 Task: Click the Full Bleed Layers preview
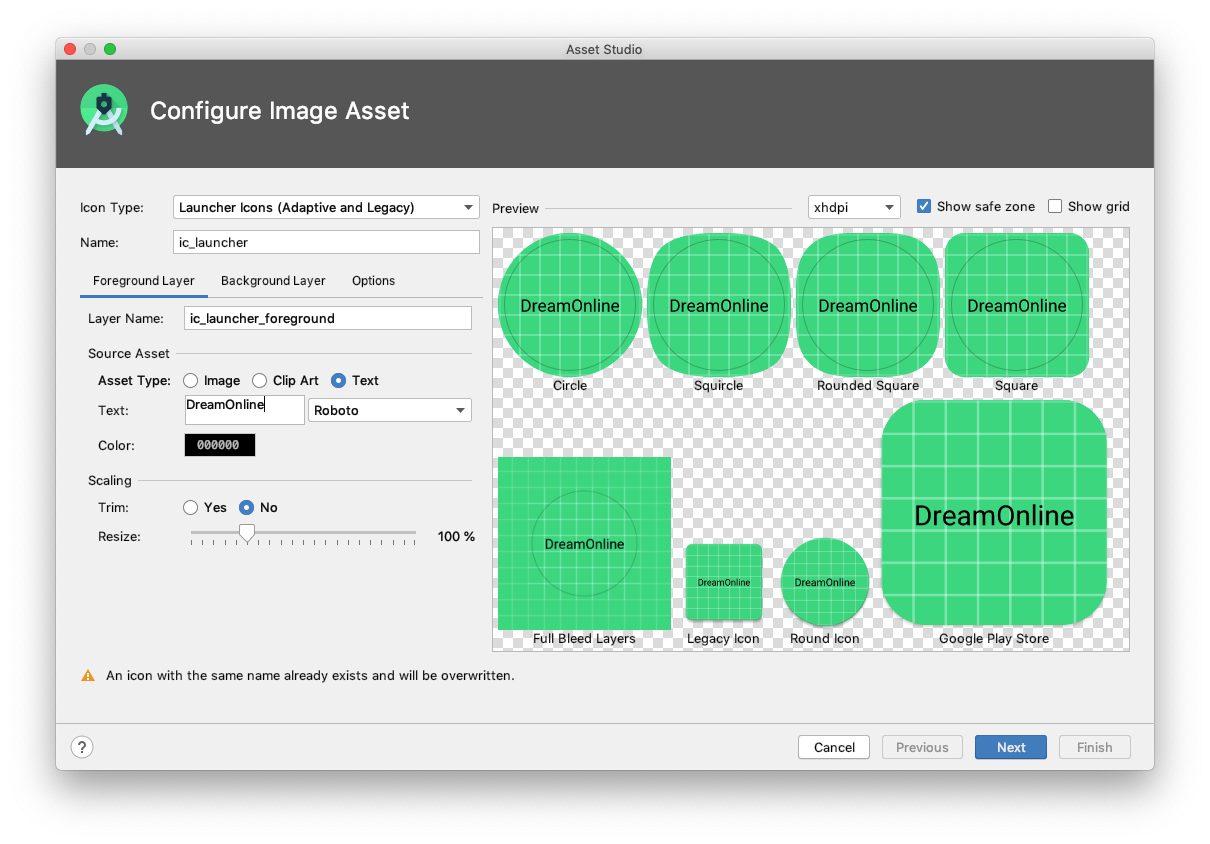[584, 543]
